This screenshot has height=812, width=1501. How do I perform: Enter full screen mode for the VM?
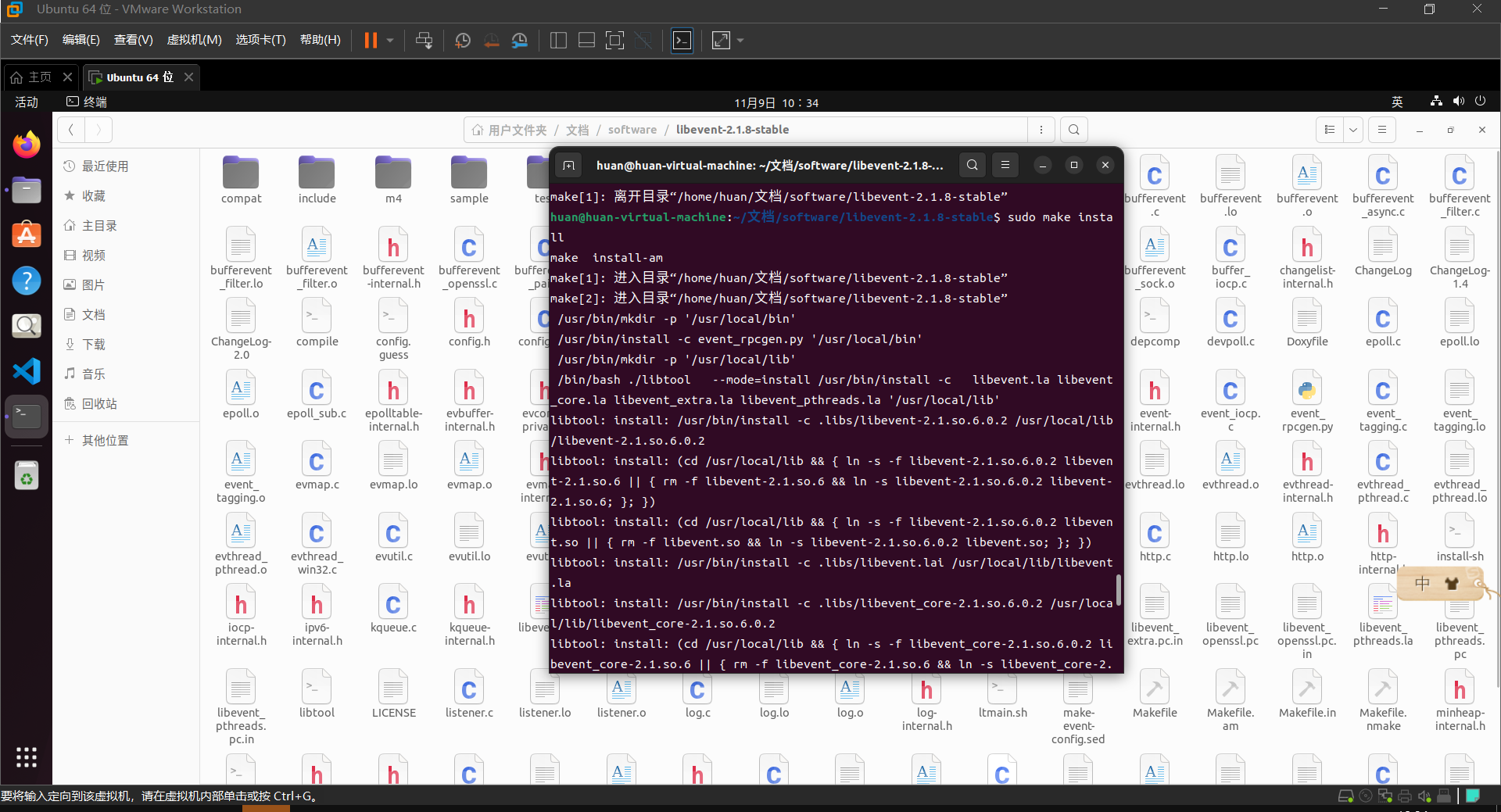(x=615, y=40)
